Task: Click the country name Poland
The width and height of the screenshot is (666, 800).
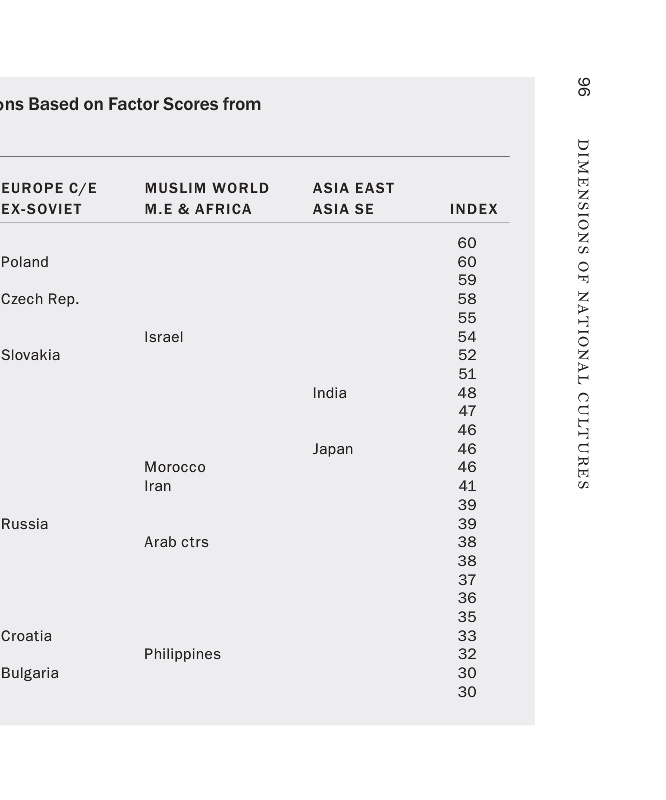Action: 25,262
